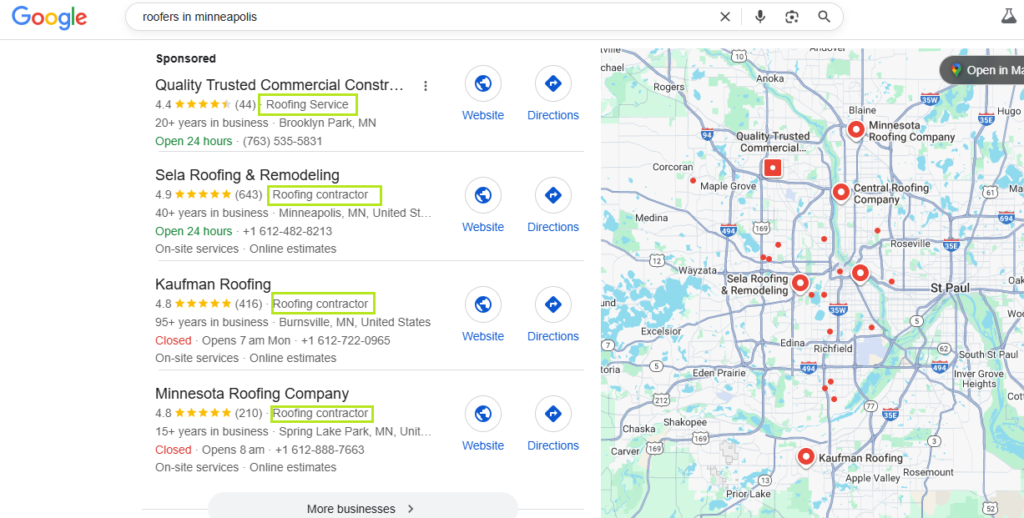Open Sela Roofing & Remodeling listing title

click(248, 175)
